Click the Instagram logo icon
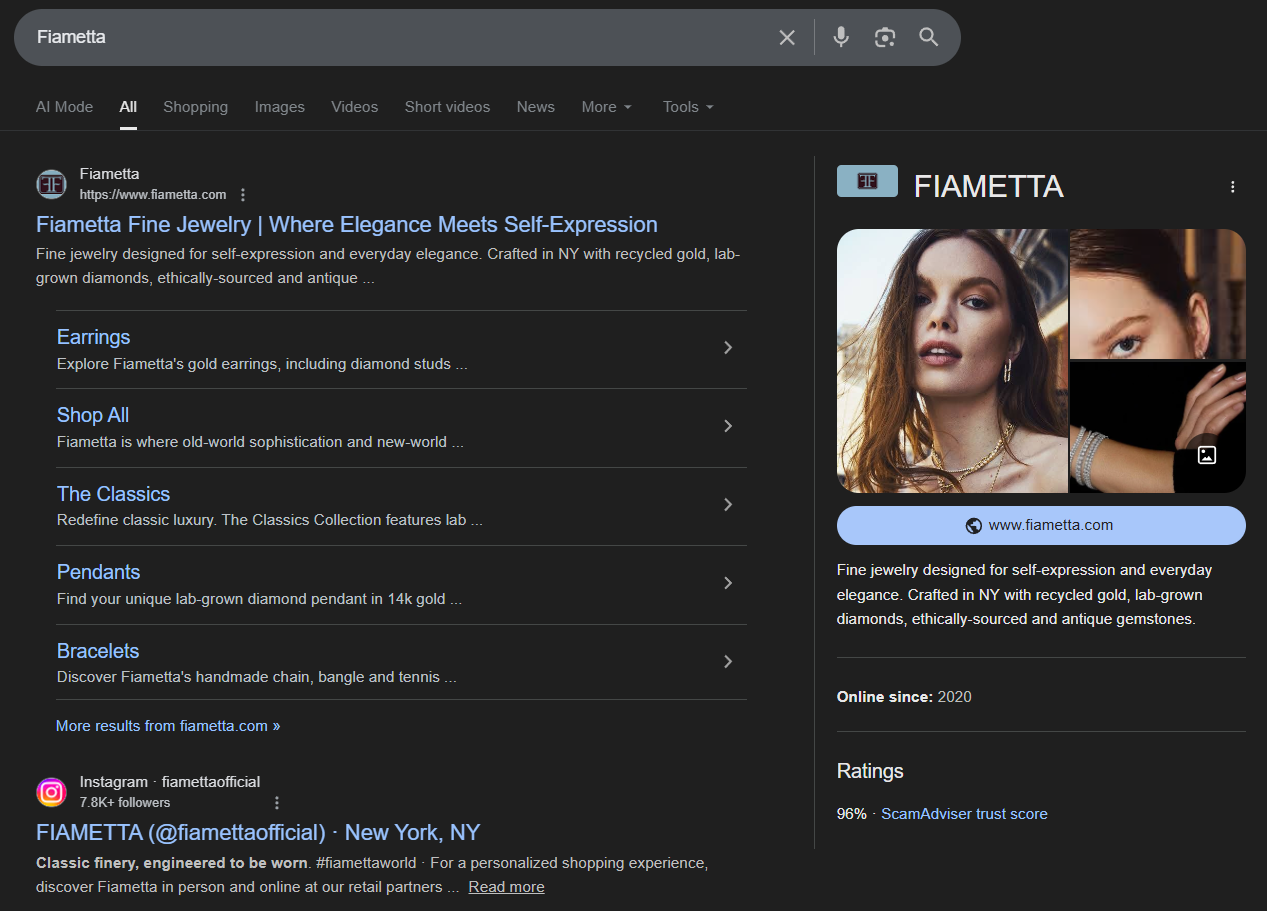Screen dimensions: 1267x911 [x=51, y=792]
